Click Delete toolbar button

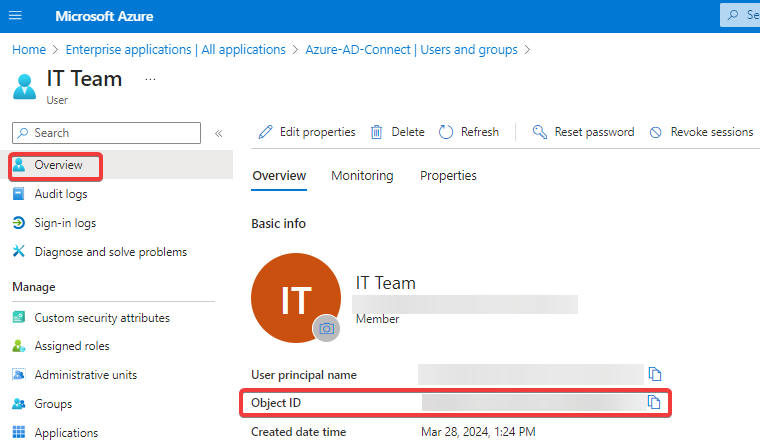pyautogui.click(x=397, y=132)
